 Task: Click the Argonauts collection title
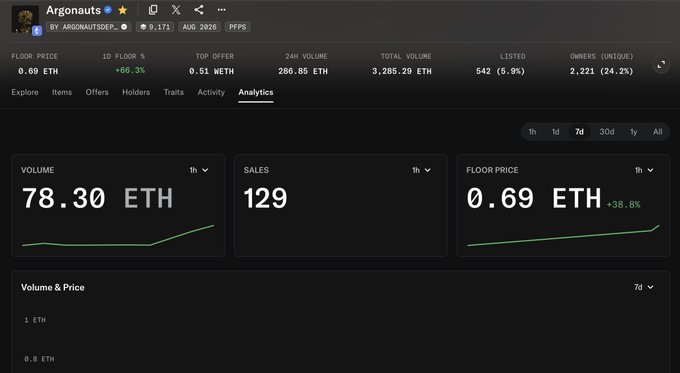tap(73, 10)
